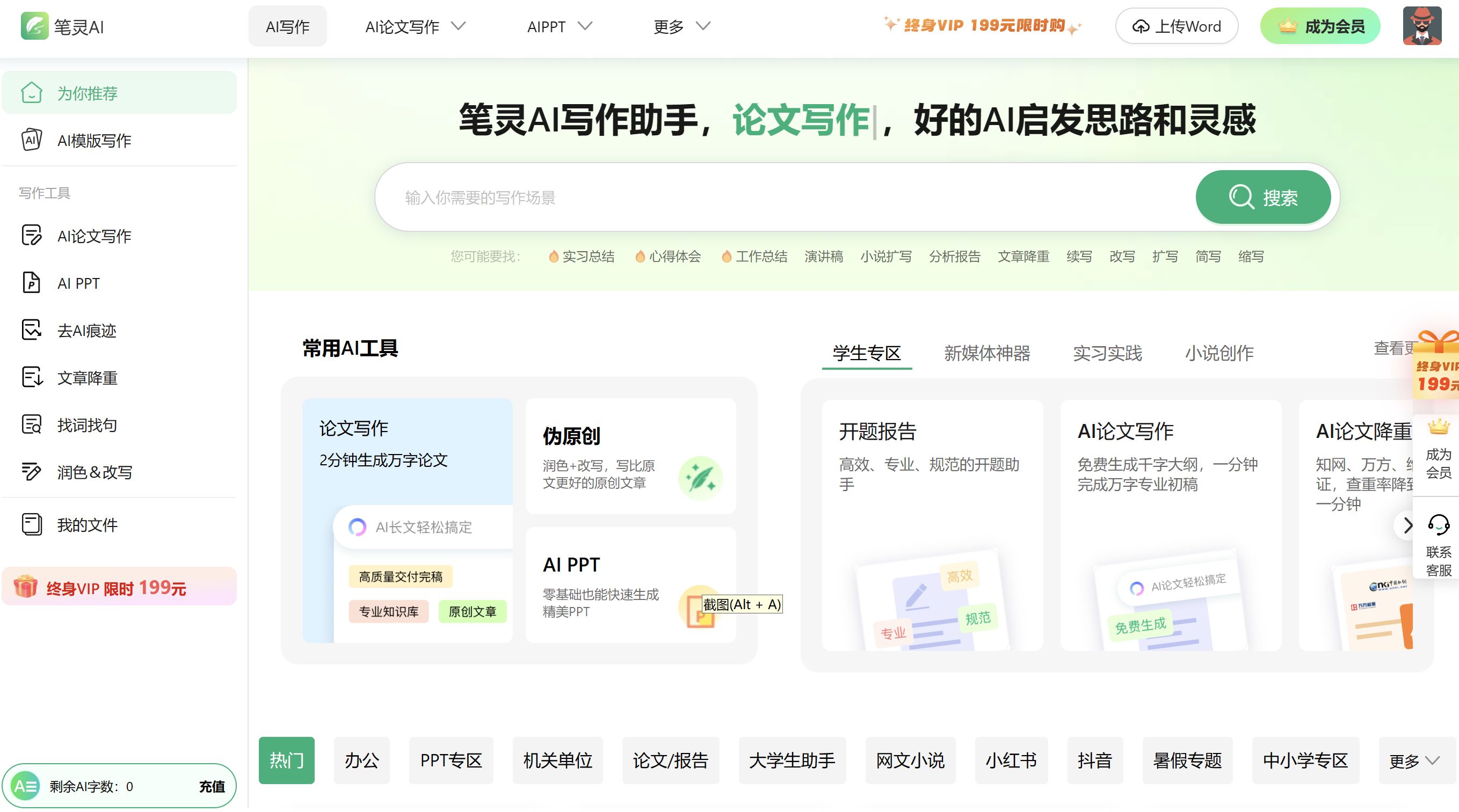Click the 润色&改写 sidebar icon
Viewport: 1459px width, 812px height.
tap(32, 472)
